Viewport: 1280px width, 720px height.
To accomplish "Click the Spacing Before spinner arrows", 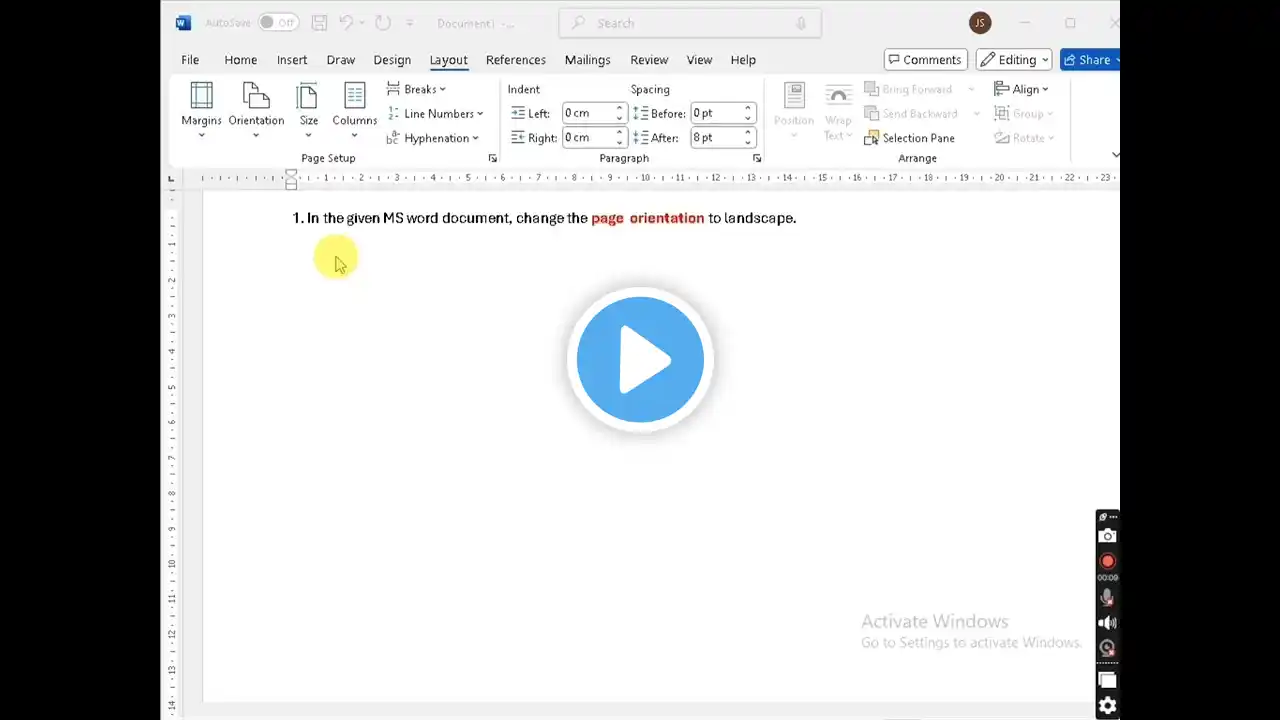I will (748, 113).
